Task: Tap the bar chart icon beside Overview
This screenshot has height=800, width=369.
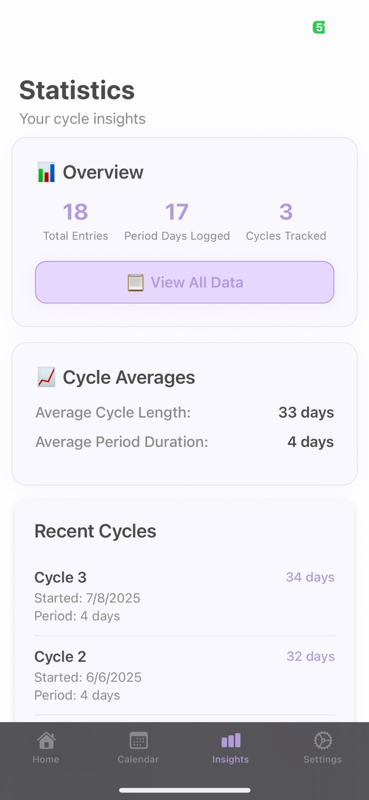Action: point(46,172)
